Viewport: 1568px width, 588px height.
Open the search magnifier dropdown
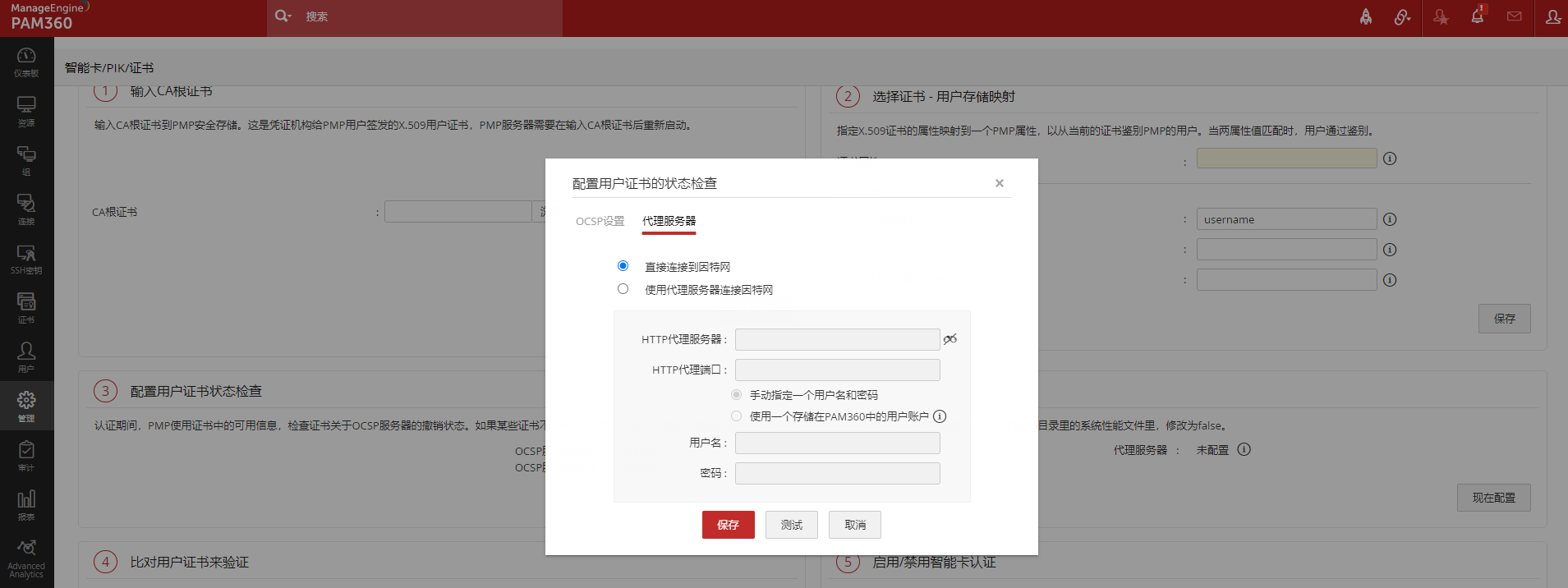click(283, 16)
